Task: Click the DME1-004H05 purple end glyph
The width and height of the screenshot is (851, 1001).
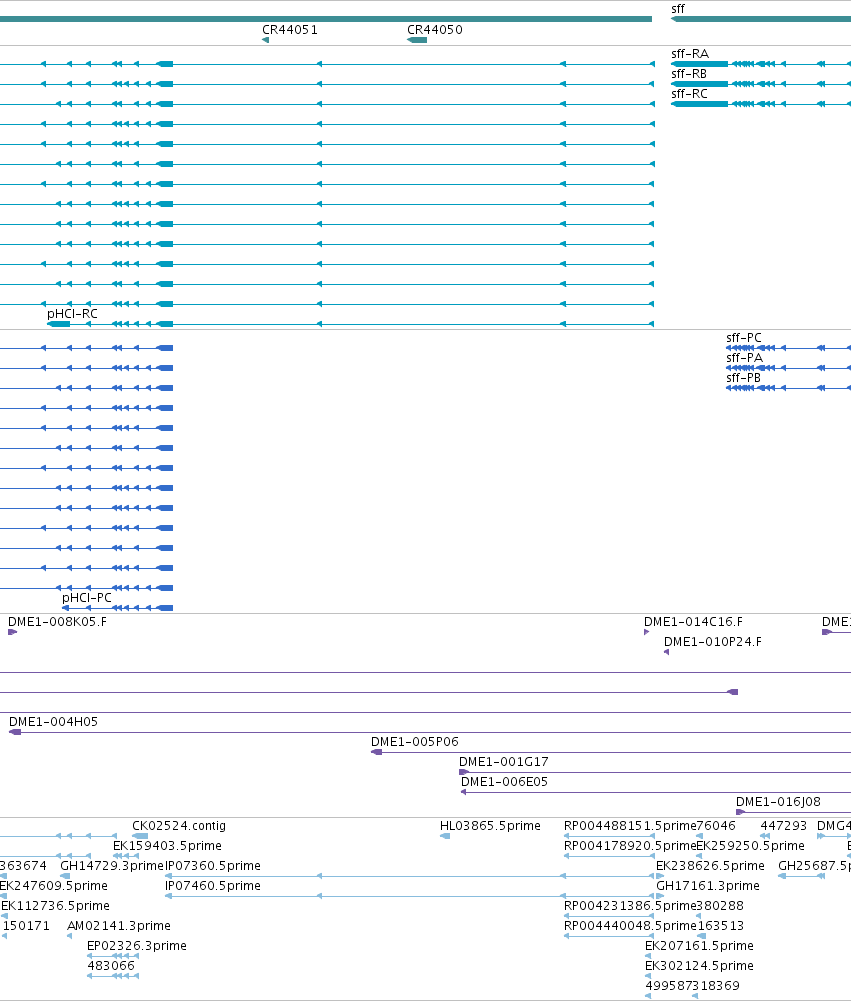Action: (x=15, y=732)
